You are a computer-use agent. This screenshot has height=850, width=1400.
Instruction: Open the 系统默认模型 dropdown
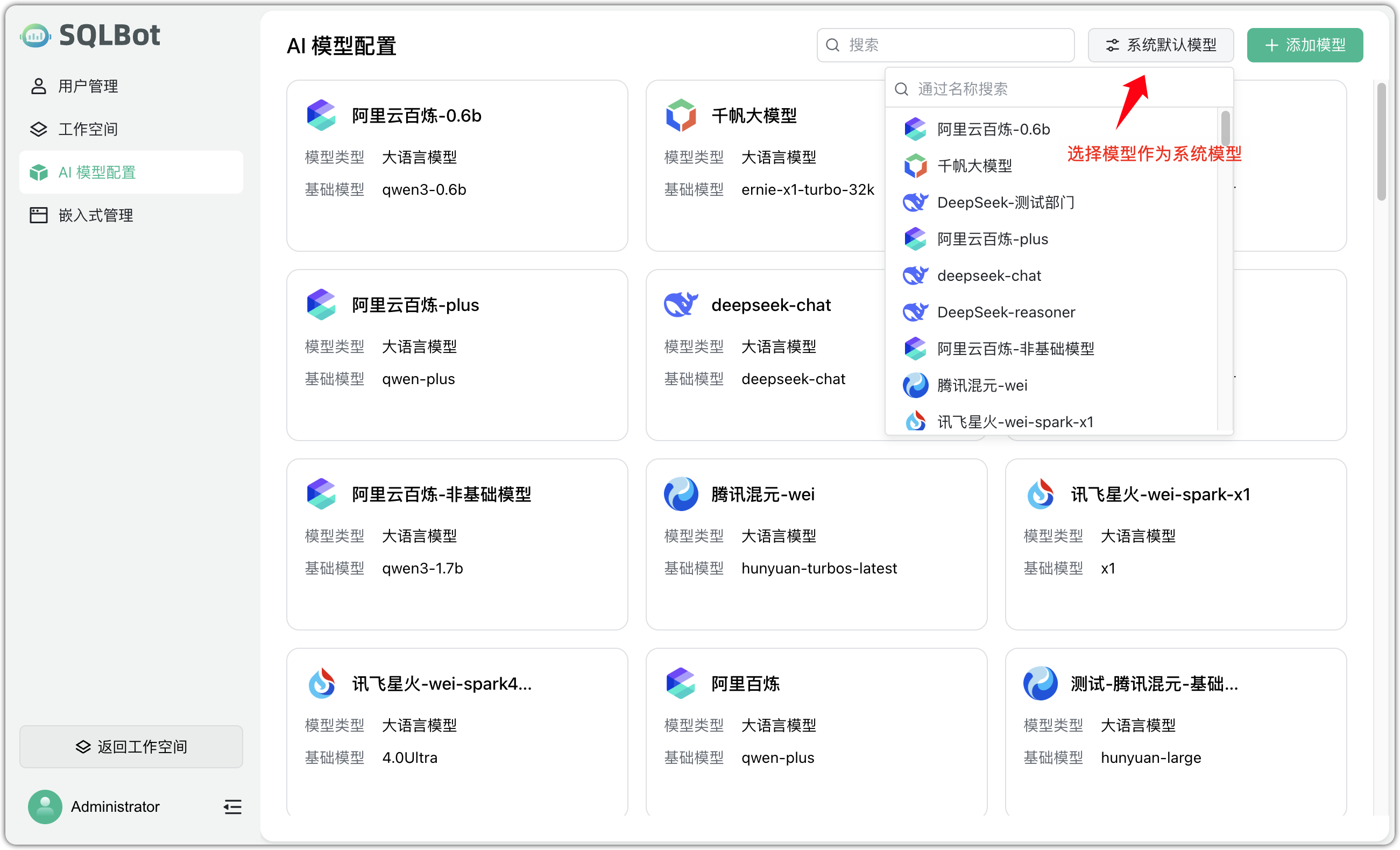pyautogui.click(x=1160, y=45)
